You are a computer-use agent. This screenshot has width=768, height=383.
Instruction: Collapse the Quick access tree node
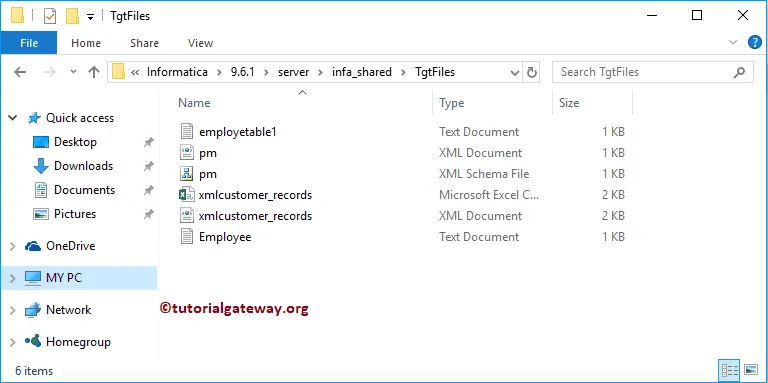coord(13,118)
